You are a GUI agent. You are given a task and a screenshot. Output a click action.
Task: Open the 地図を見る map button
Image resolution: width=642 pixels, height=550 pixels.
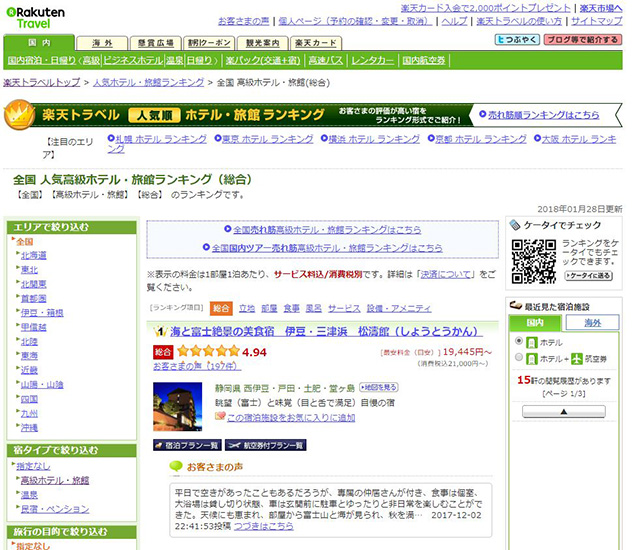378,387
